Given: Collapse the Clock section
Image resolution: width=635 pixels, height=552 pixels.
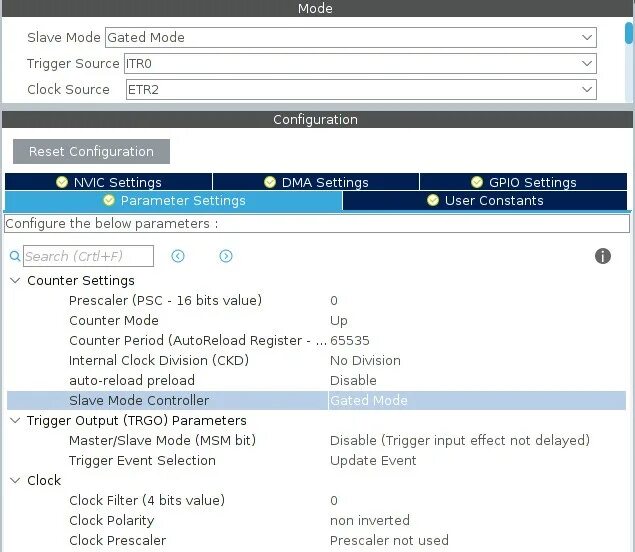Looking at the screenshot, I should click(15, 480).
